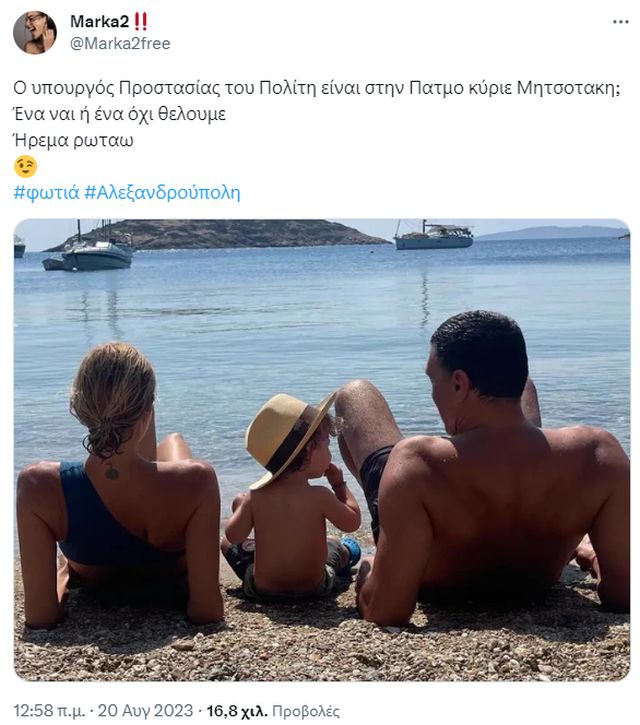This screenshot has width=640, height=725.
Task: Click the 20 Αυγ 2023 date
Action: (145, 710)
